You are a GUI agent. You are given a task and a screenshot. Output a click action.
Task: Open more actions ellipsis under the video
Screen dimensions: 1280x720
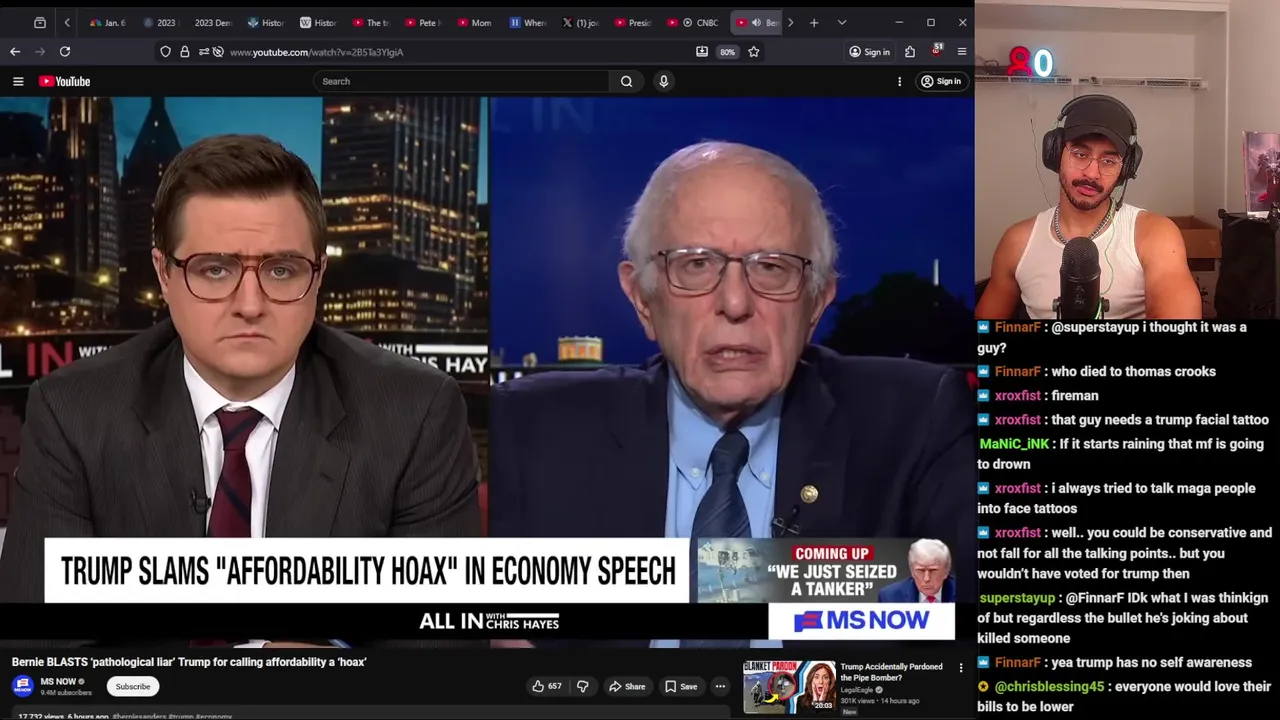coord(720,686)
